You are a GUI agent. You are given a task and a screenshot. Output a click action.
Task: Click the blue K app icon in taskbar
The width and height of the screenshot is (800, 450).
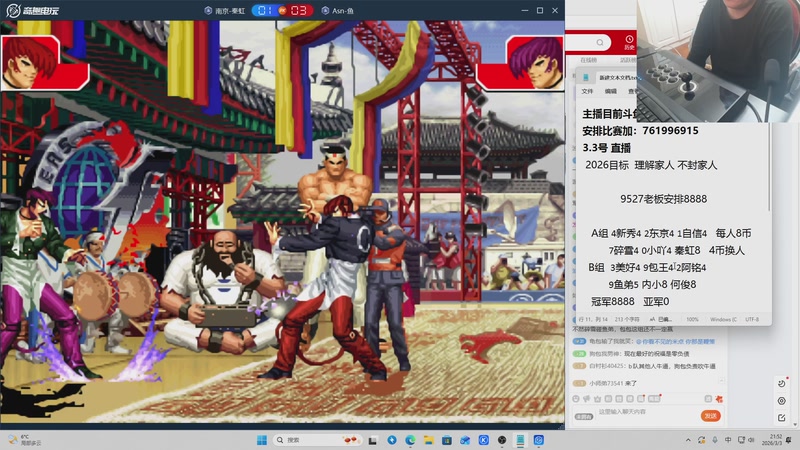pos(484,440)
